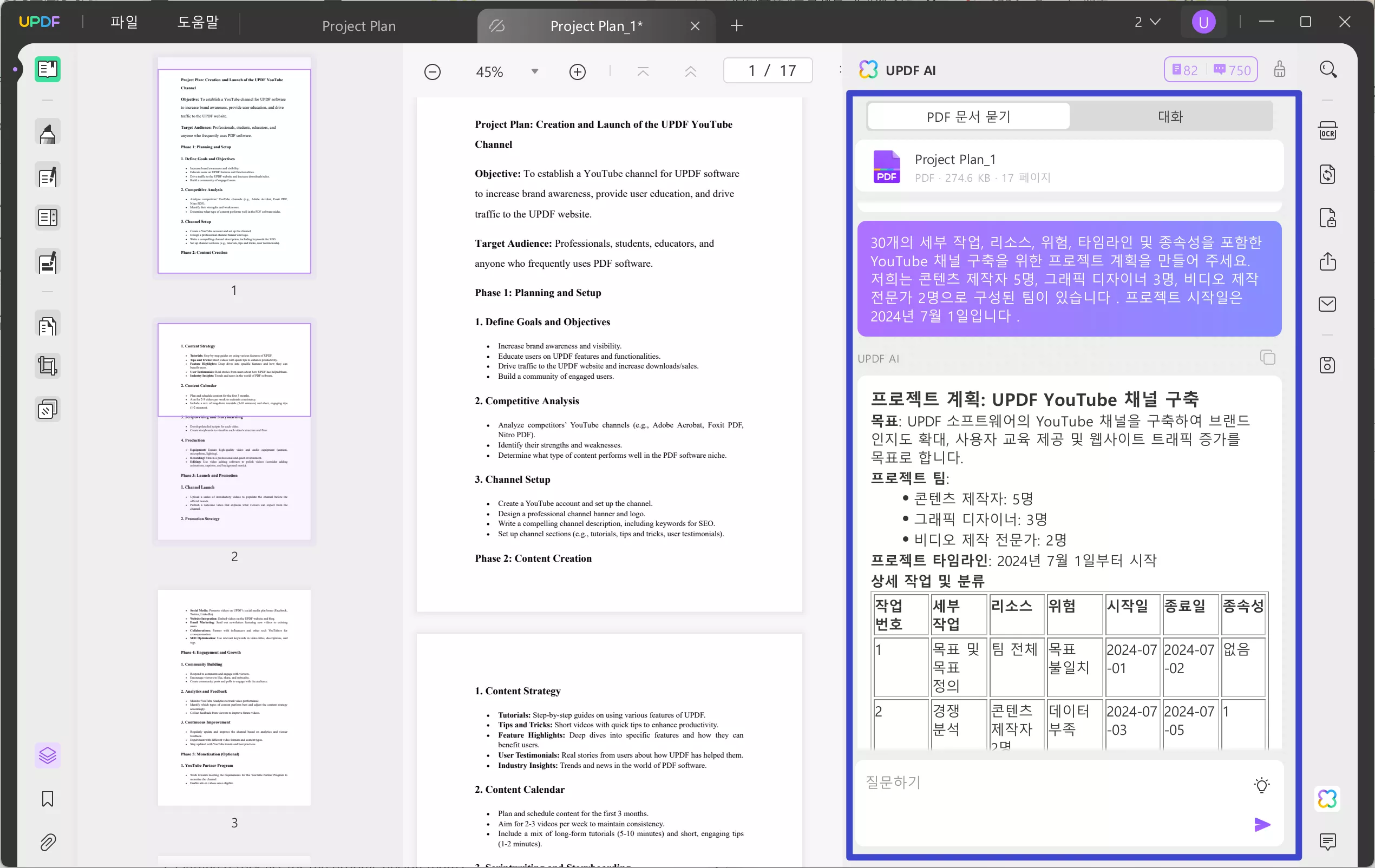The image size is (1375, 868).
Task: Select the 대화 tab
Action: (x=1170, y=116)
